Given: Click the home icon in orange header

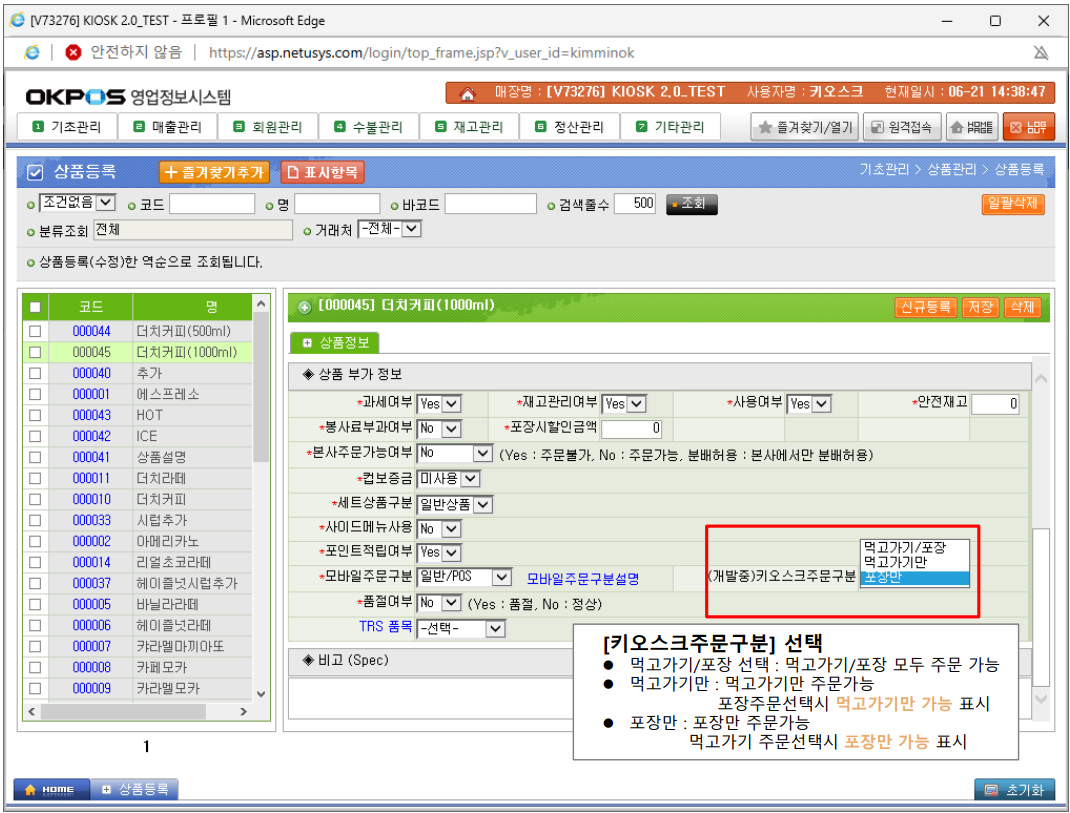Looking at the screenshot, I should point(467,93).
